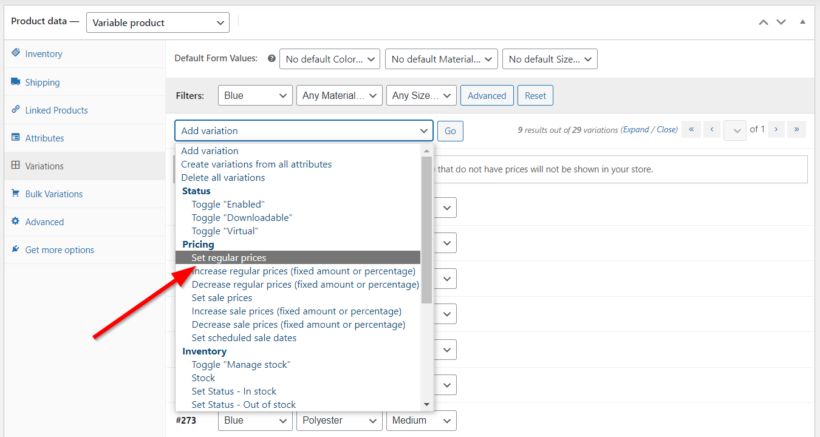The height and width of the screenshot is (437, 820).
Task: Open Medium size dropdown for variation #273
Action: 422,420
